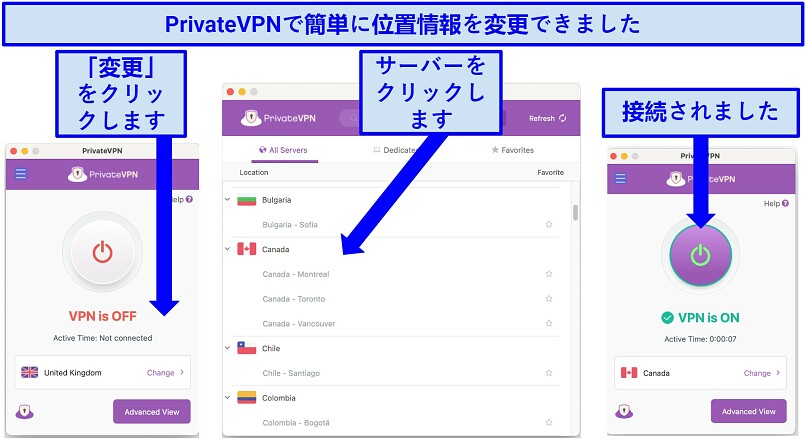806x439 pixels.
Task: Click Bulgaria flag icon
Action: pos(246,200)
